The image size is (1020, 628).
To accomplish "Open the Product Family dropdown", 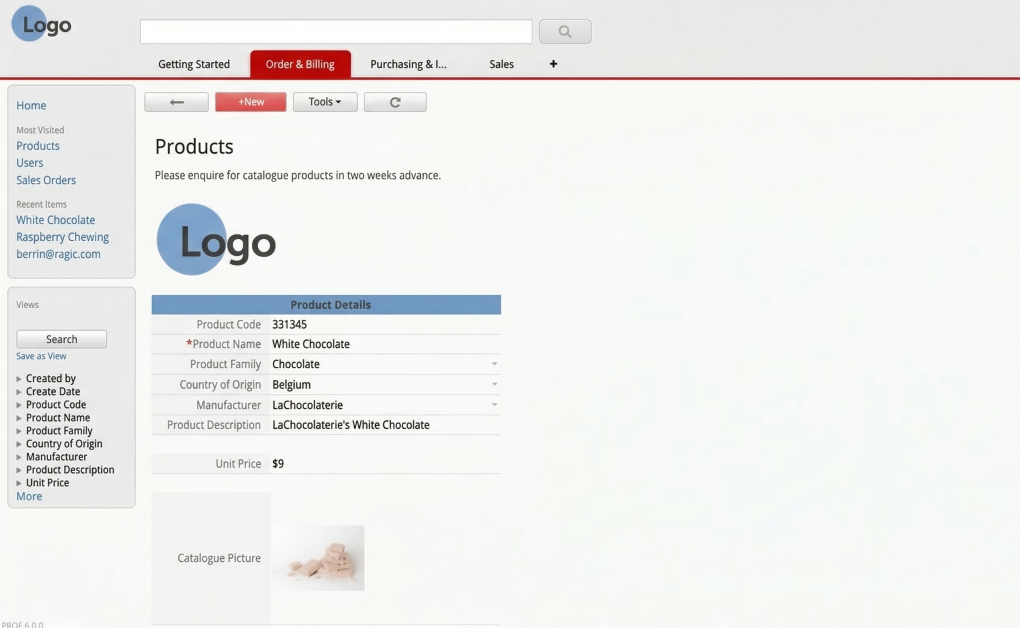I will click(493, 363).
